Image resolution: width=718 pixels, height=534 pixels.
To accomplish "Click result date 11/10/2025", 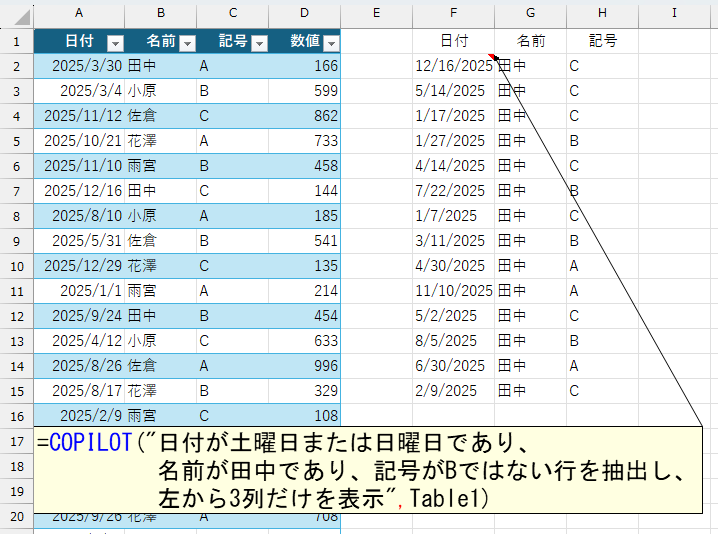I will coord(453,291).
